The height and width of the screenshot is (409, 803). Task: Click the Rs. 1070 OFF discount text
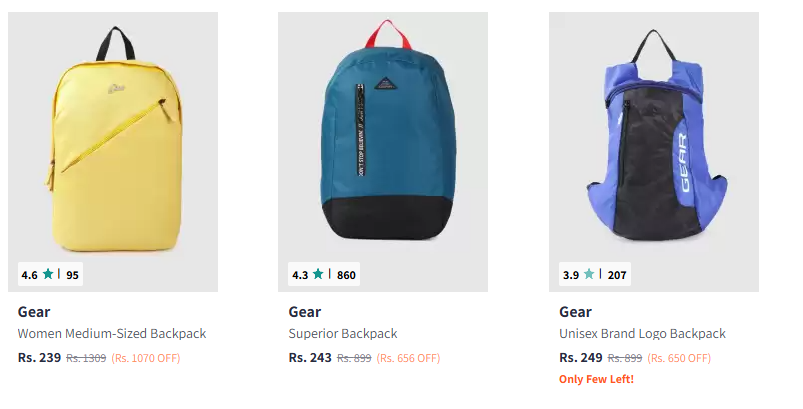tap(146, 358)
